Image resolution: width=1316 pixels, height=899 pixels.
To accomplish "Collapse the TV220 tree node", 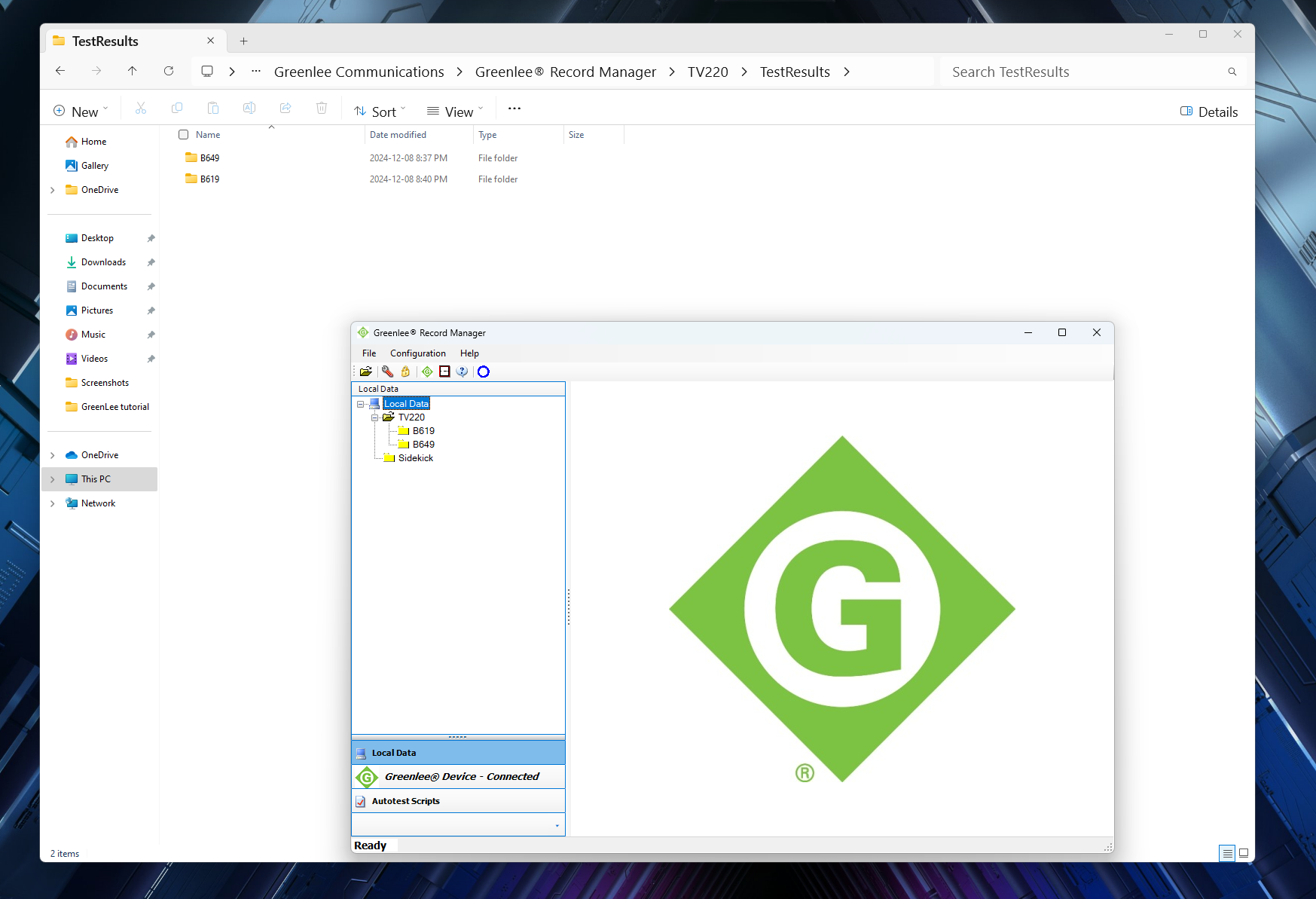I will point(374,417).
